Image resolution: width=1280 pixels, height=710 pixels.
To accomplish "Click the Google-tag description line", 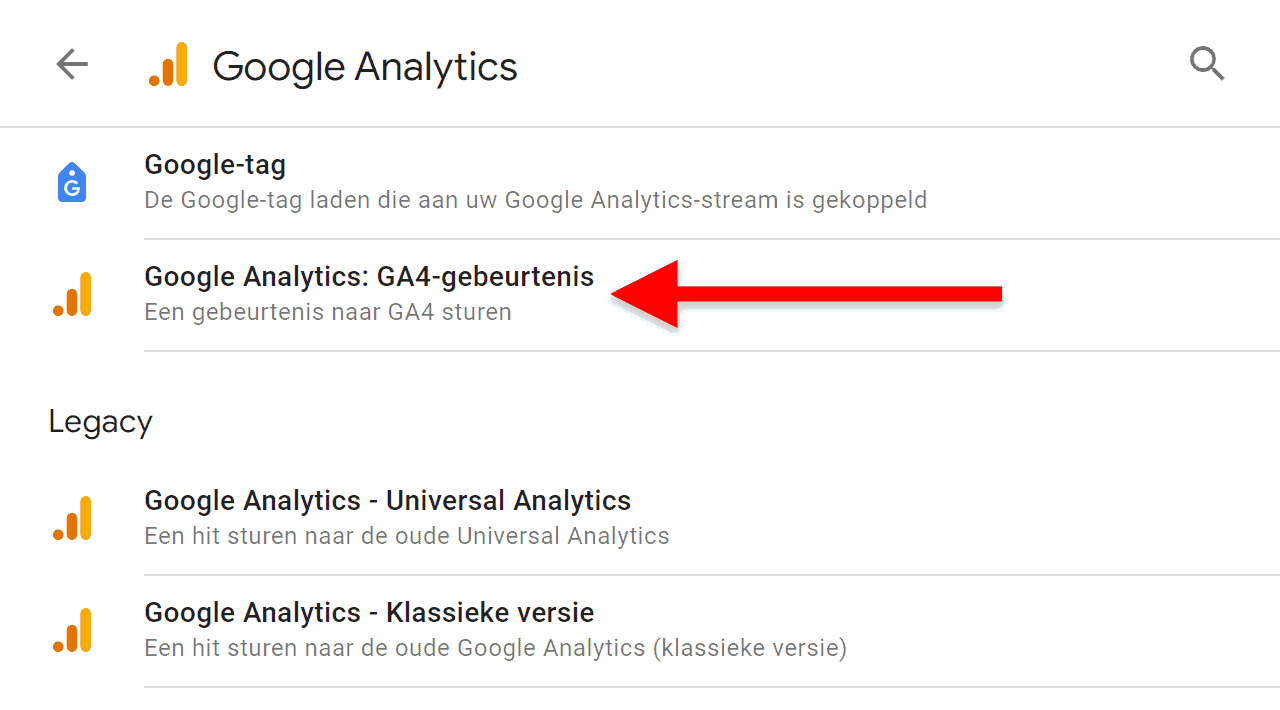I will pos(535,199).
